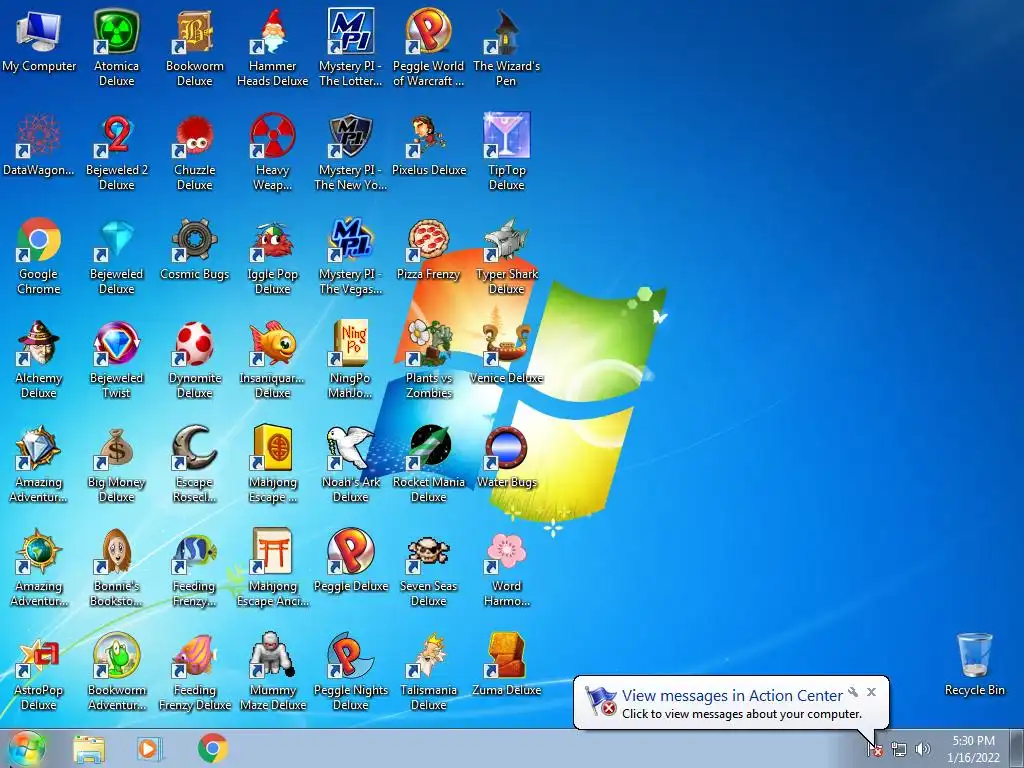Select Pixelus Deluxe icon
The image size is (1024, 768).
[x=428, y=144]
